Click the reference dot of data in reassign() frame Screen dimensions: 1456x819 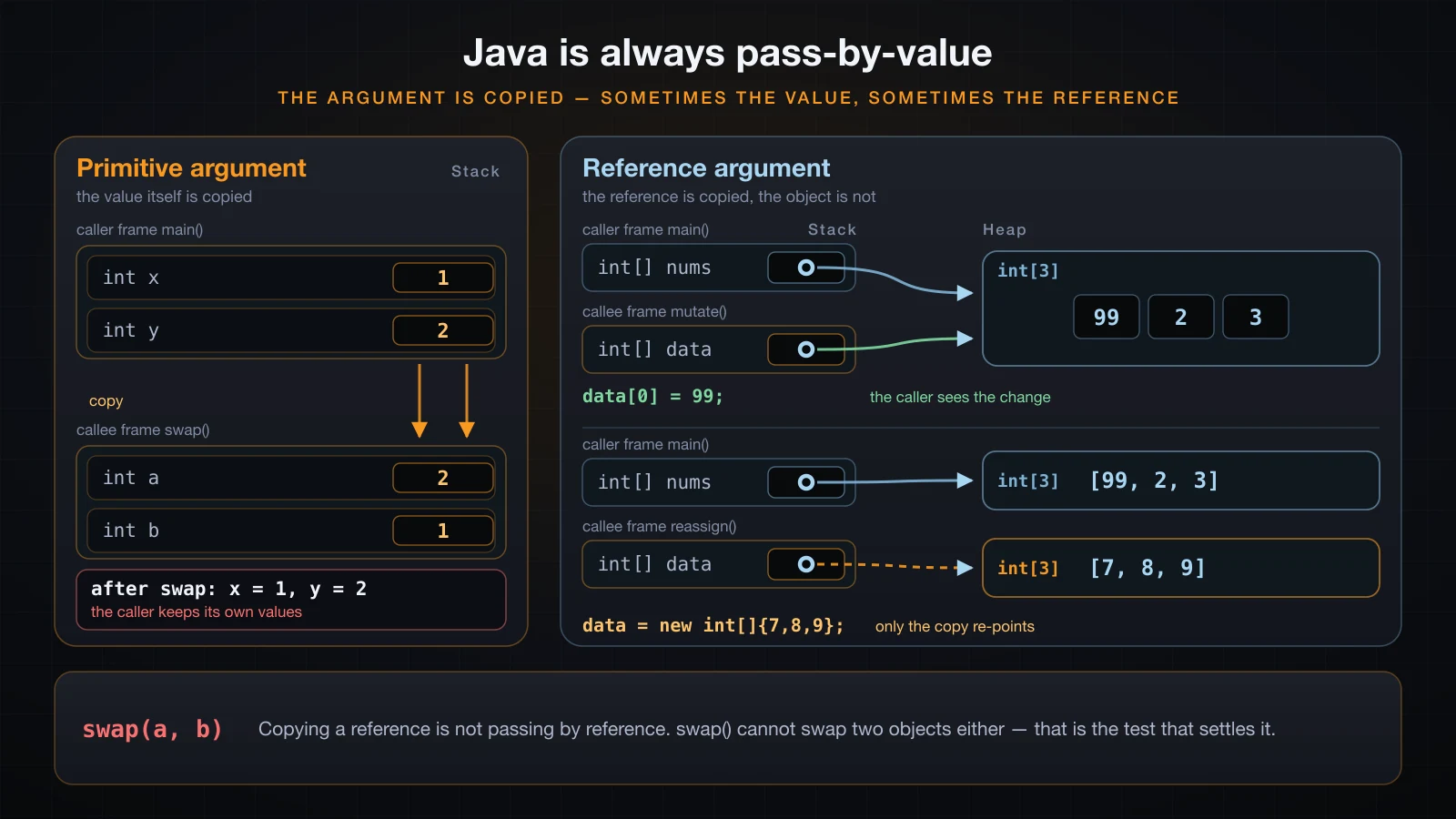pyautogui.click(x=806, y=564)
